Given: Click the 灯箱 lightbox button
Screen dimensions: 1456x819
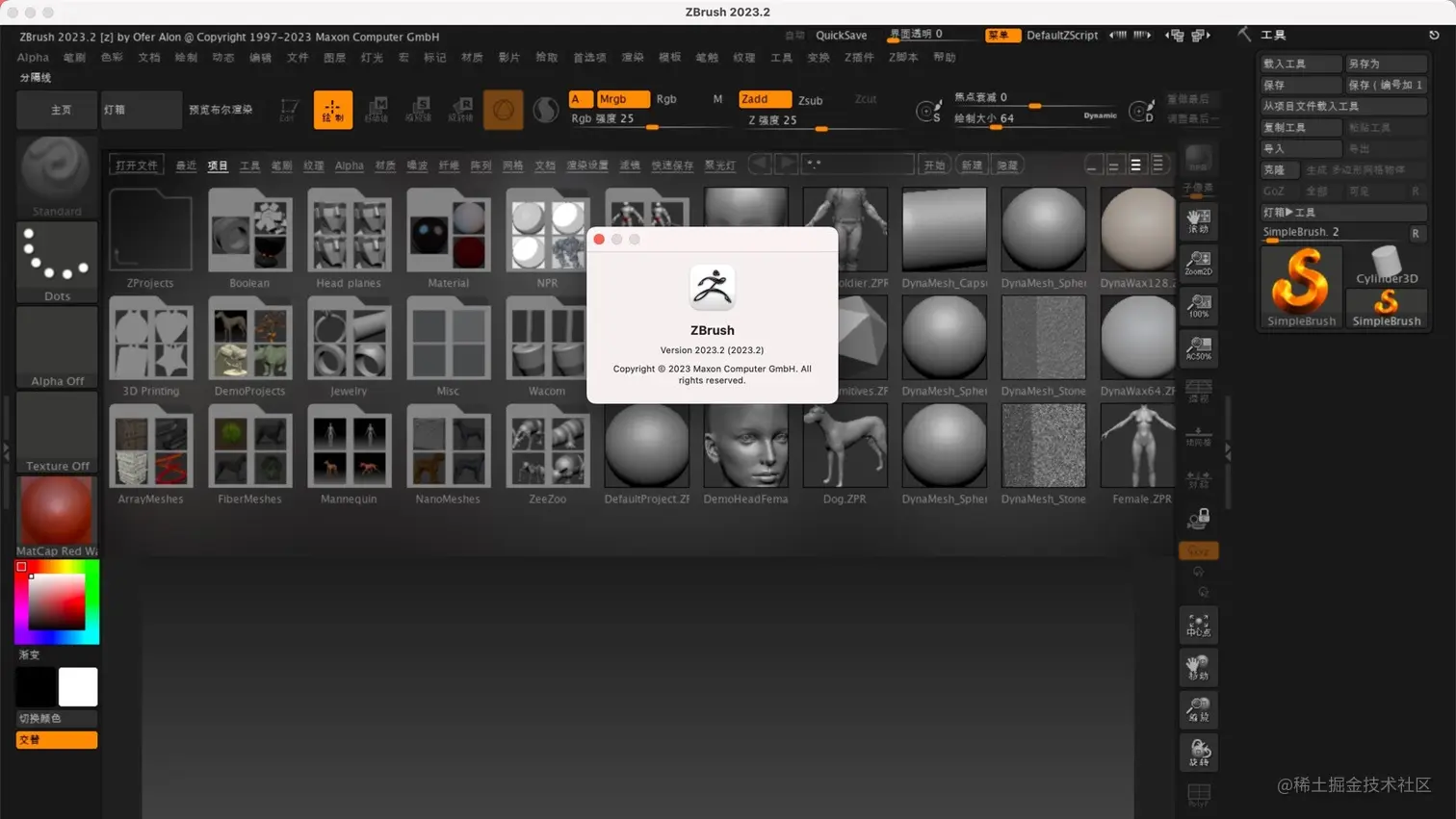Looking at the screenshot, I should coord(141,110).
